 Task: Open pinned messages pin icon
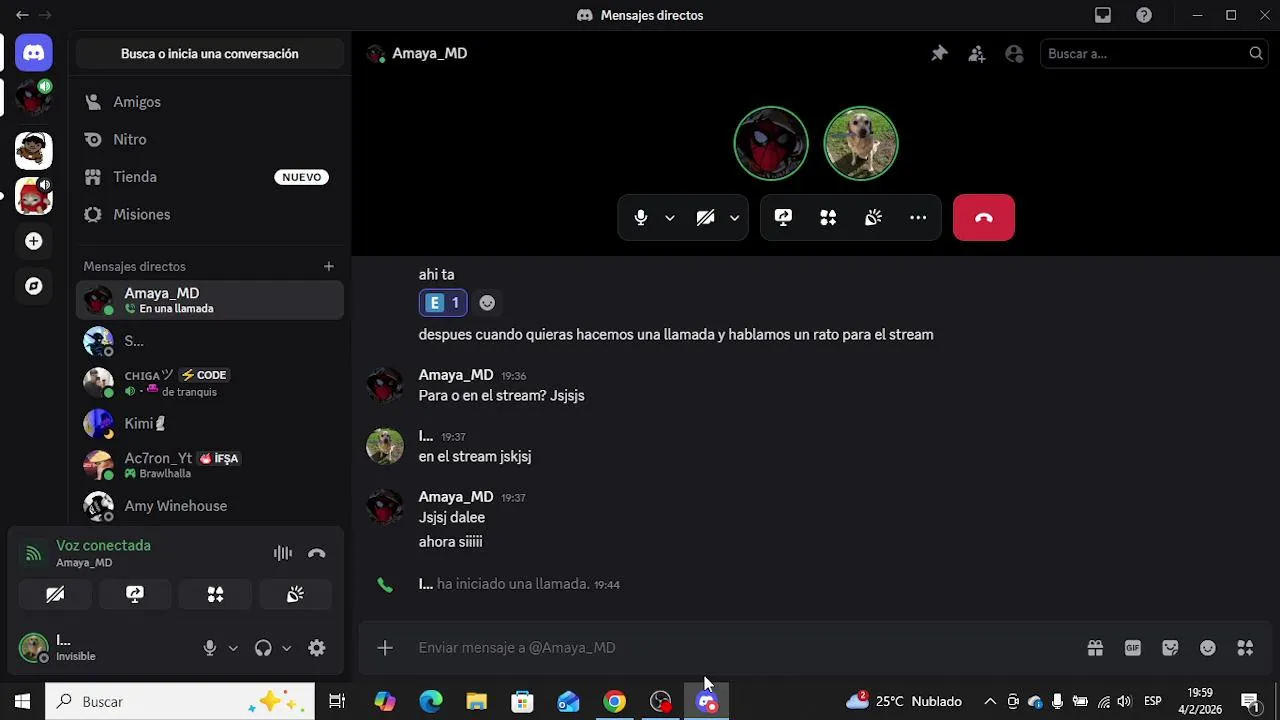coord(939,54)
